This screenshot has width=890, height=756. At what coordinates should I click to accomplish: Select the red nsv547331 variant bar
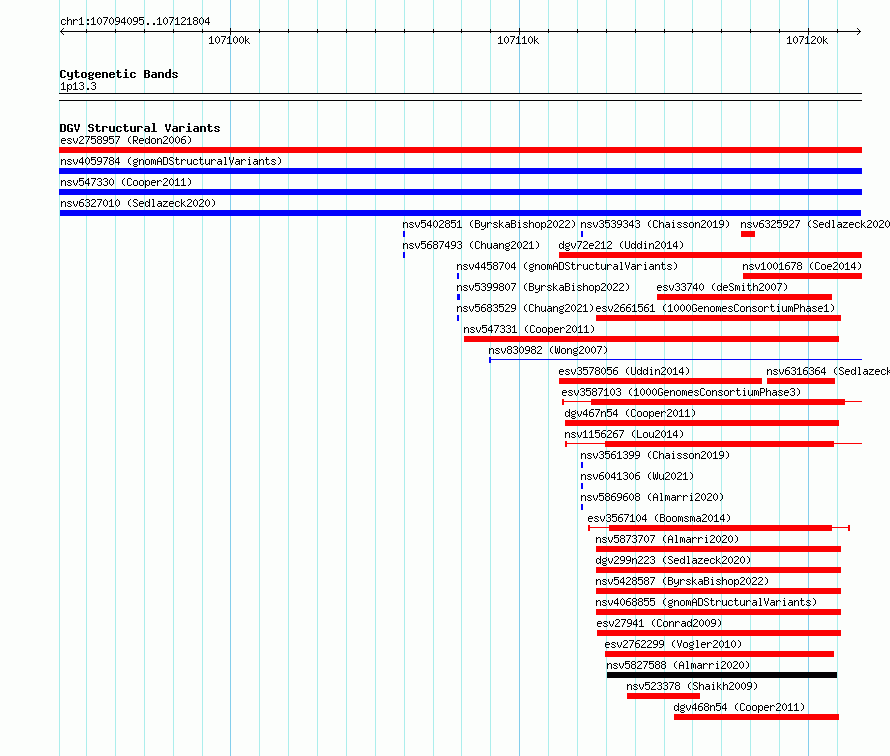pyautogui.click(x=651, y=339)
